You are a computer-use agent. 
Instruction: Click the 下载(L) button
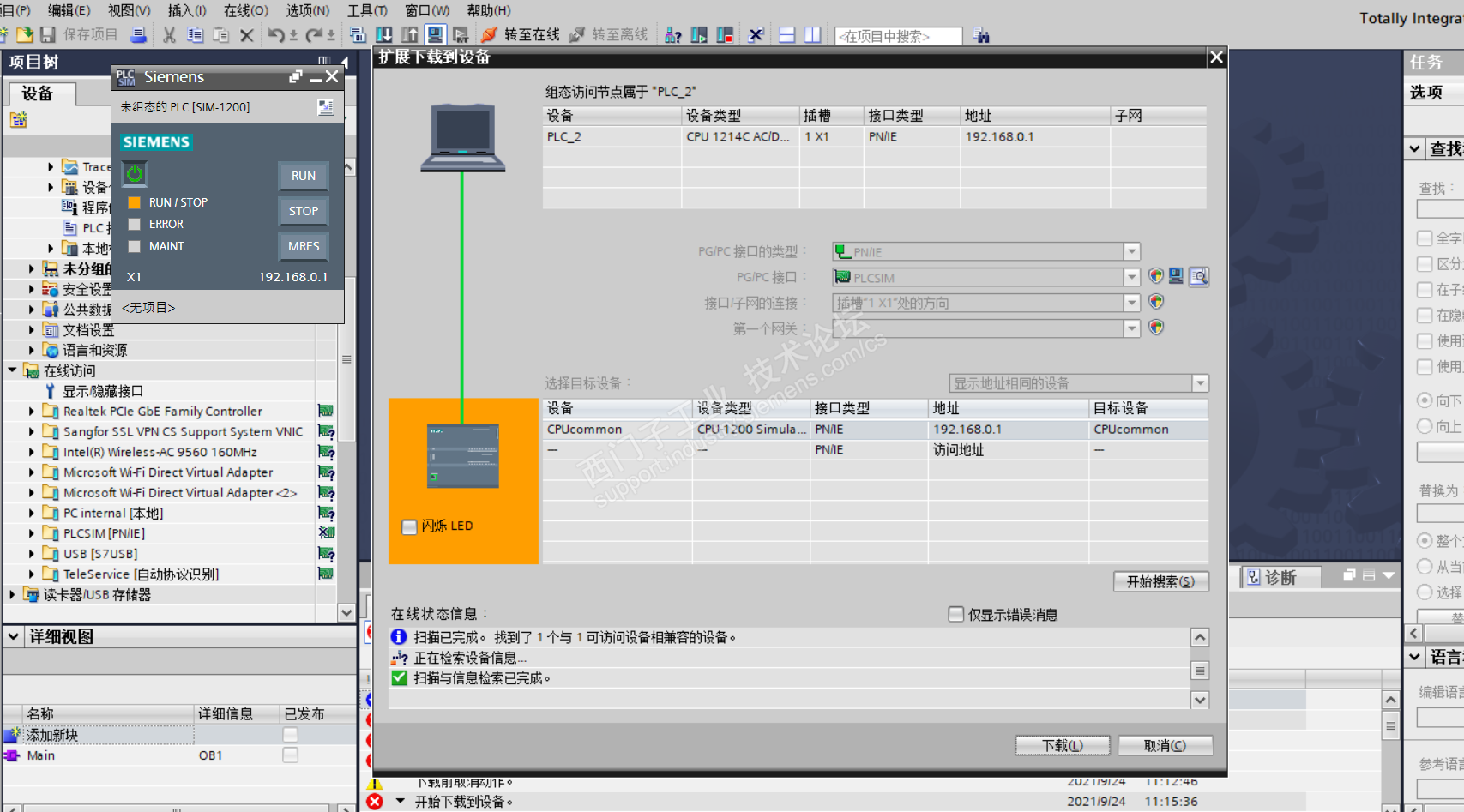(x=1063, y=746)
